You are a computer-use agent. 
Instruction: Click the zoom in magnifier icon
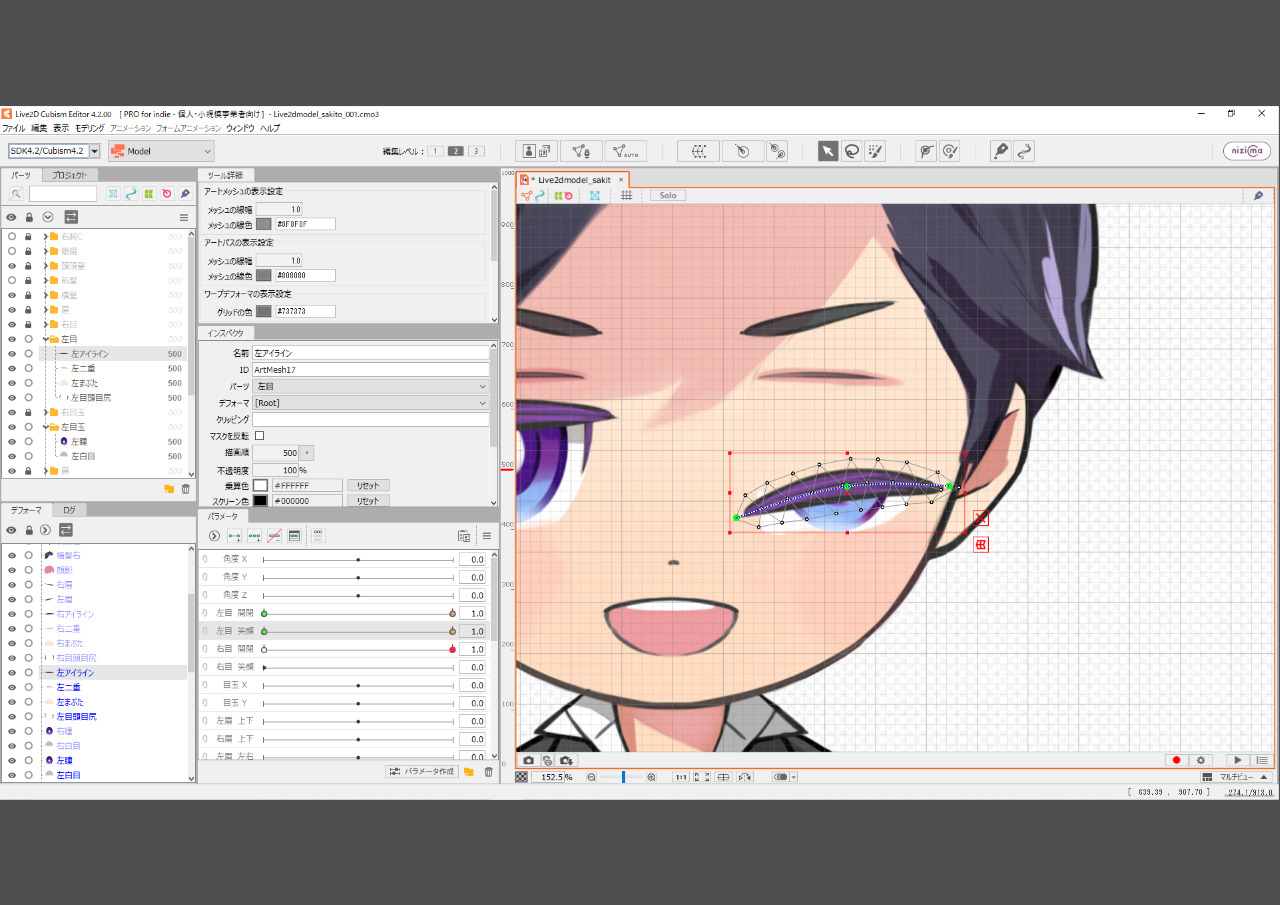651,777
